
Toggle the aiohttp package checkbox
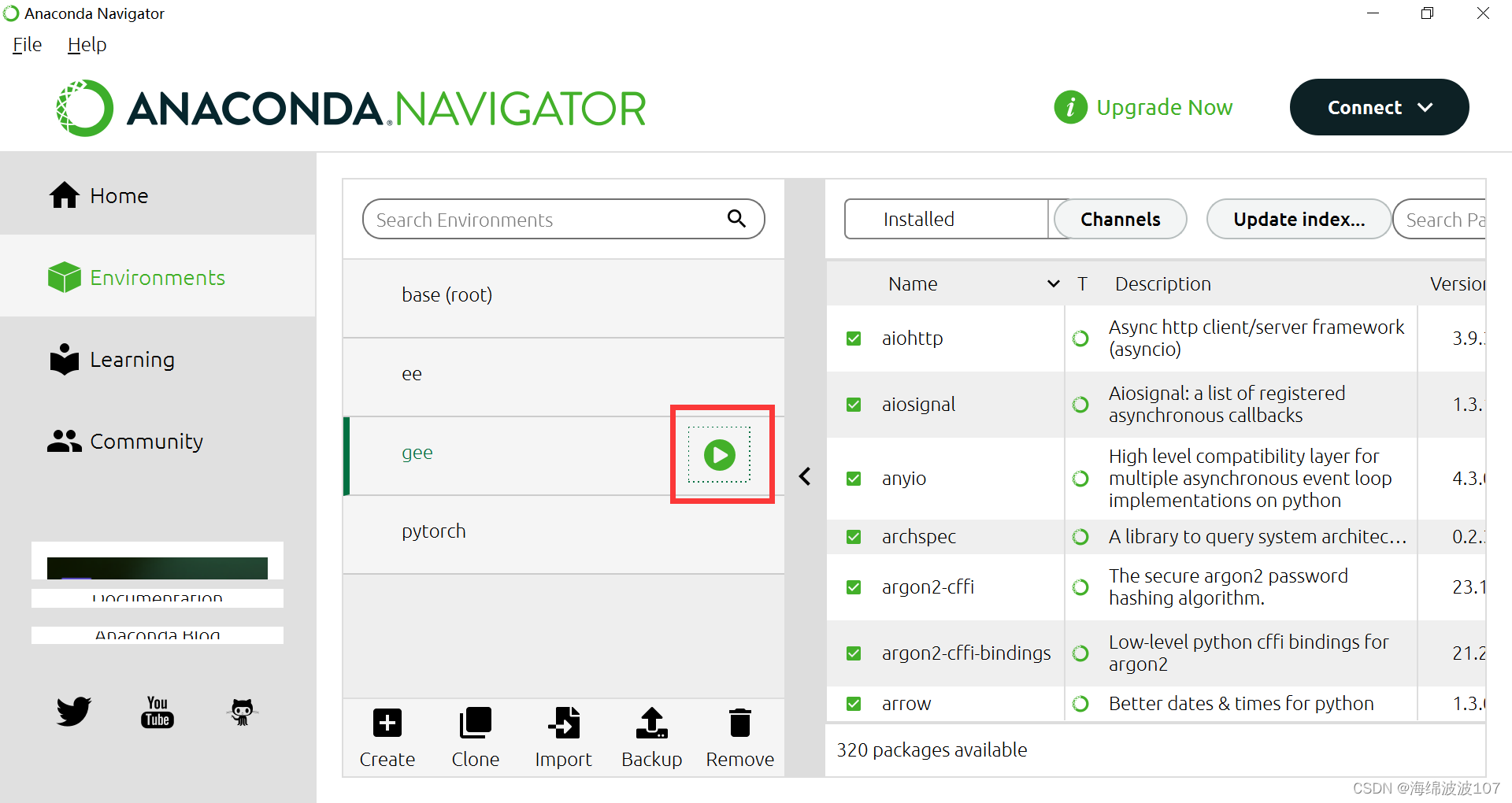854,339
